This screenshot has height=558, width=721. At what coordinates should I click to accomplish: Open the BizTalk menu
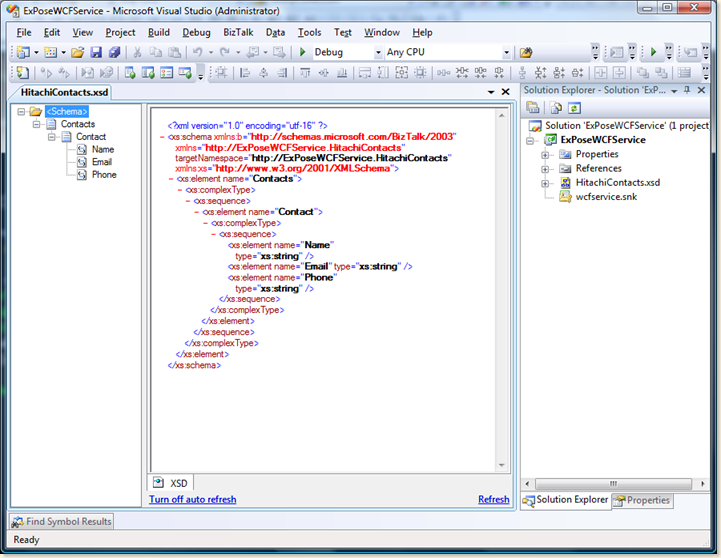tap(238, 32)
